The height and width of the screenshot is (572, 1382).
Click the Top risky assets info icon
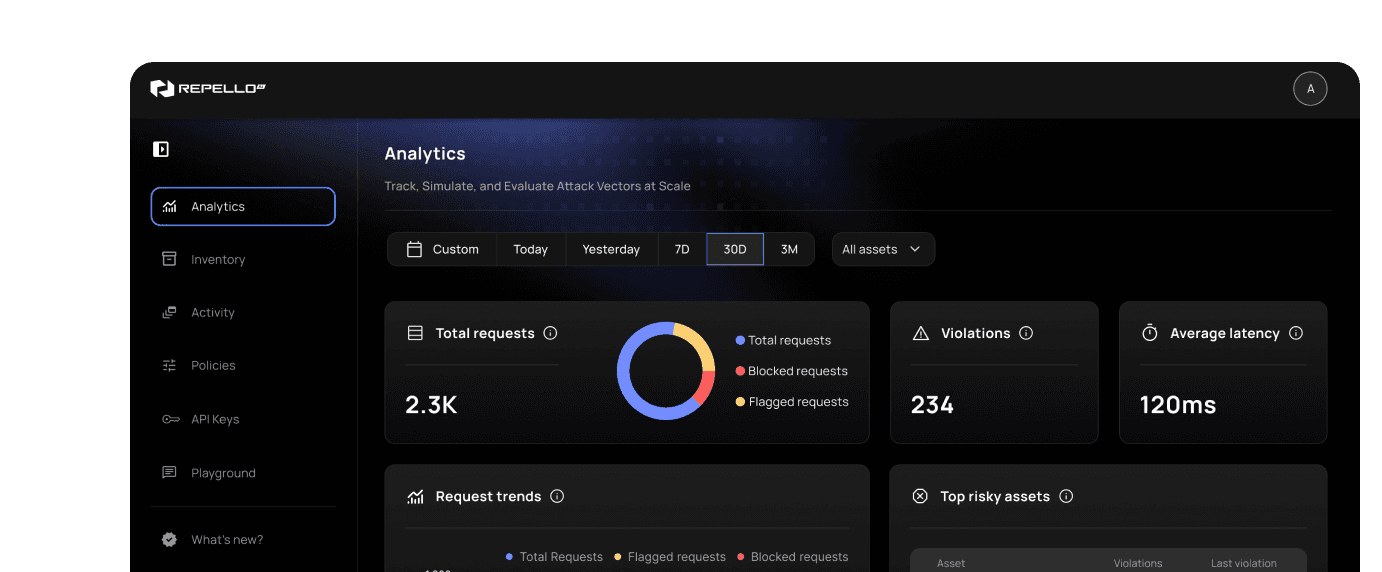[x=1066, y=497]
